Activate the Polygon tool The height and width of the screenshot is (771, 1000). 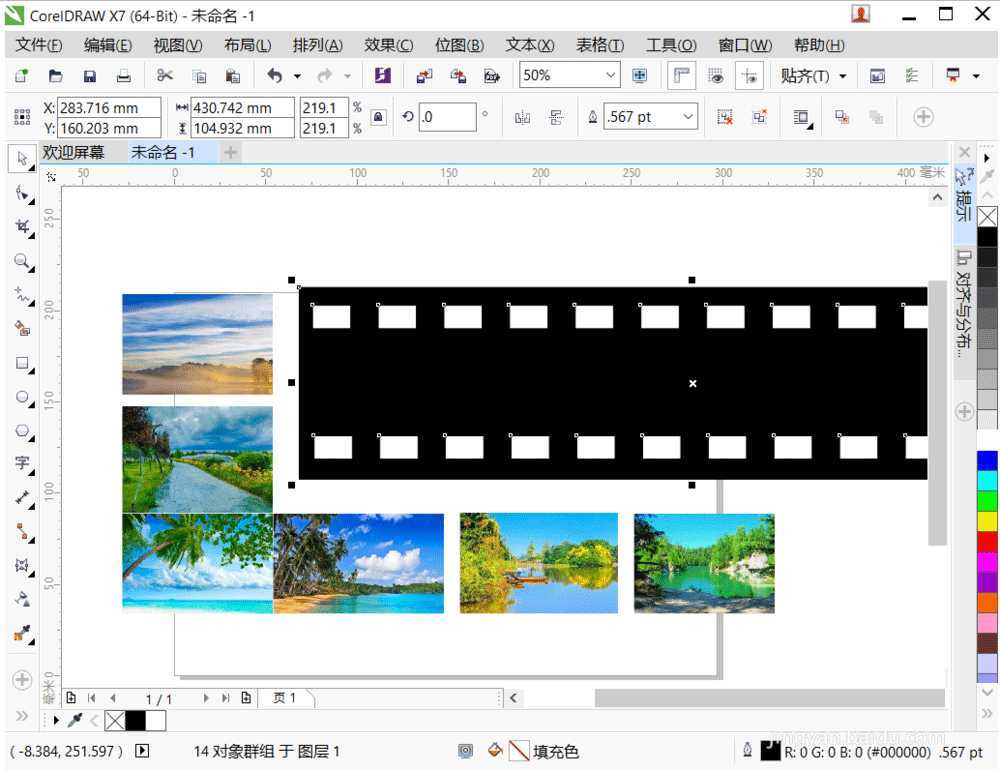click(x=22, y=431)
